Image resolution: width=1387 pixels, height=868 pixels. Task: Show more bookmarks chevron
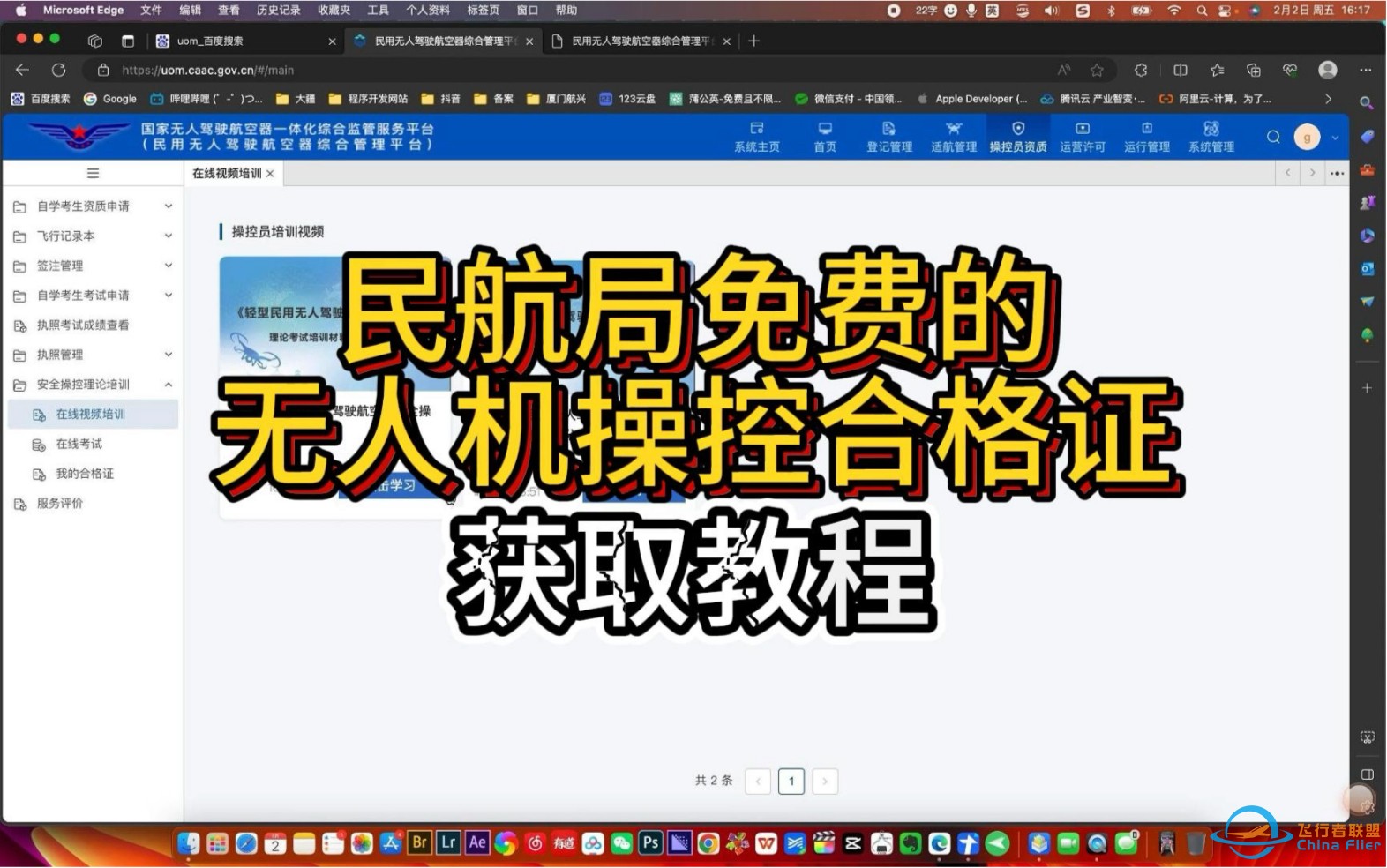coord(1328,99)
